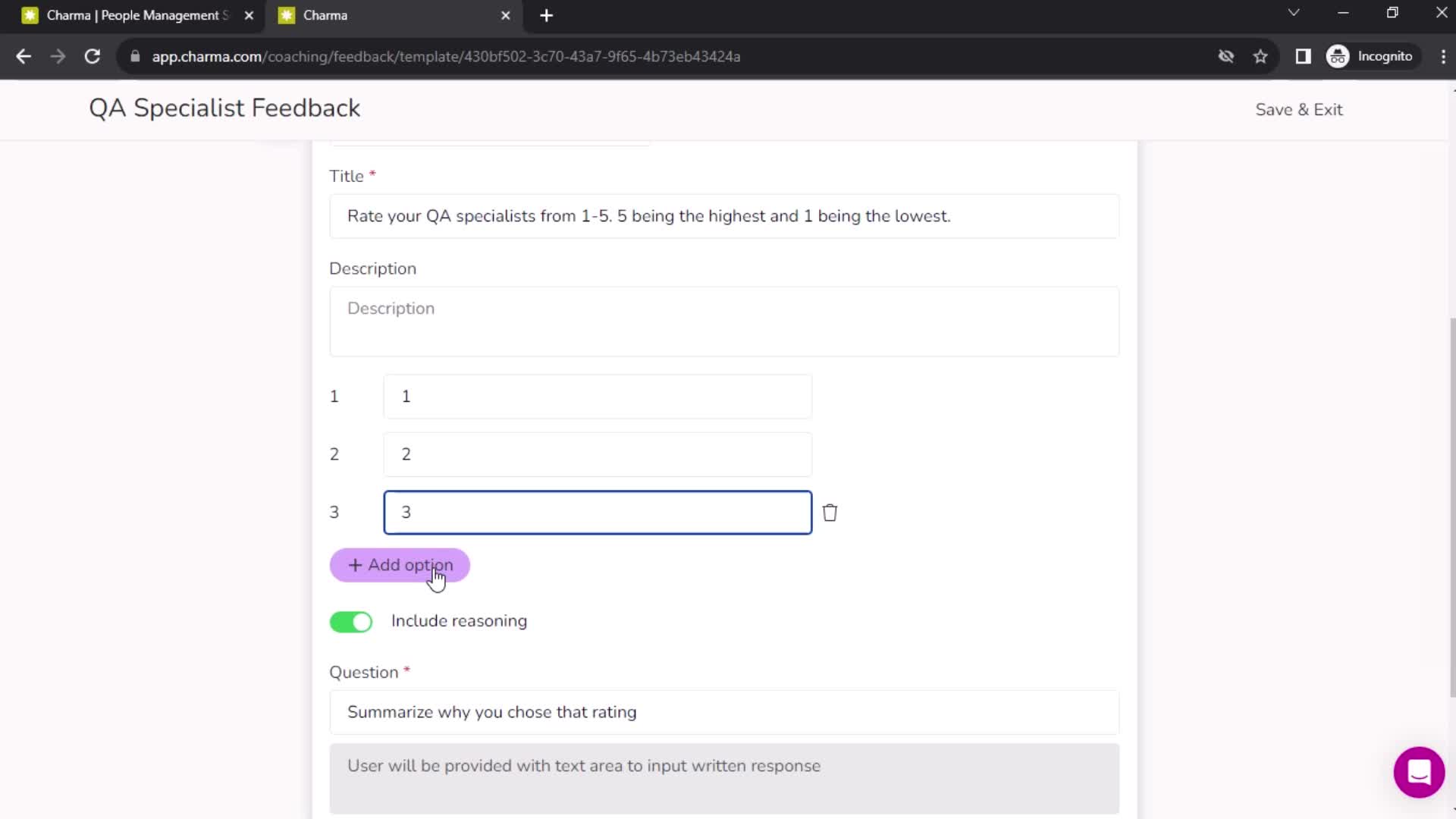Click the Add option button

[400, 565]
